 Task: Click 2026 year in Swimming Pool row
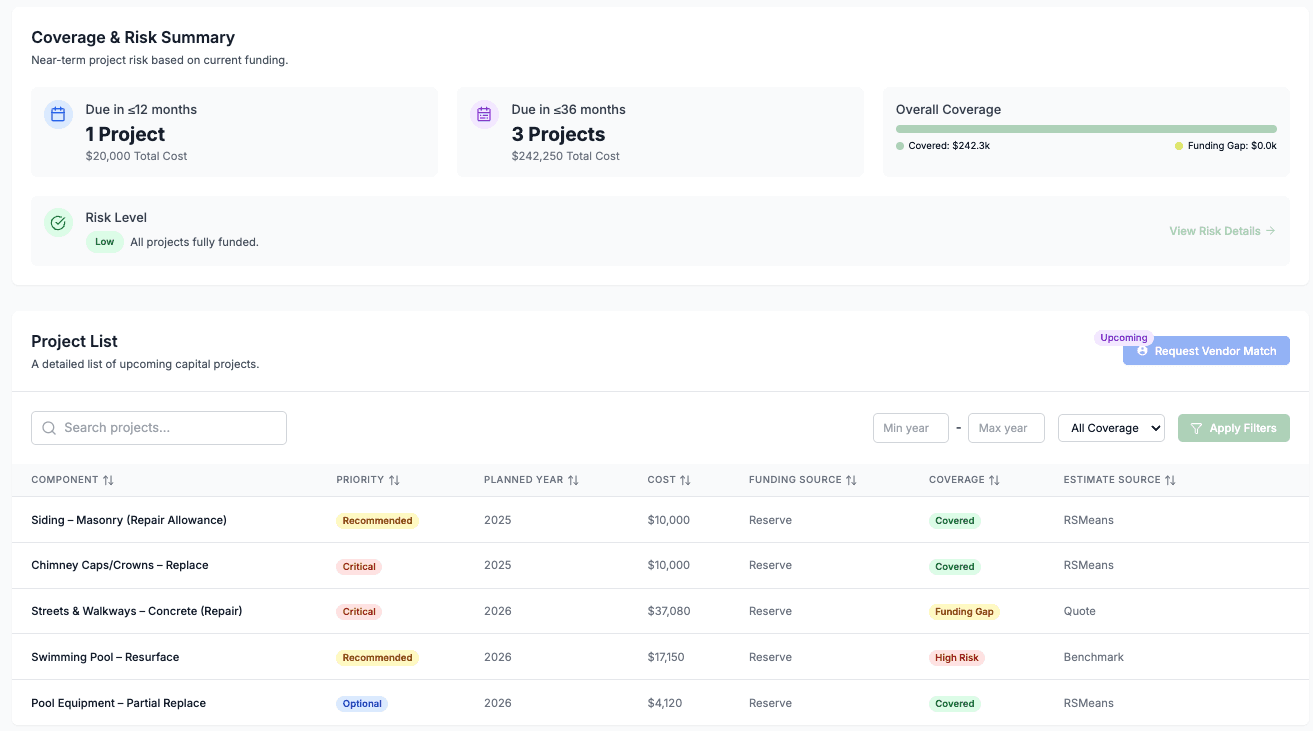point(498,657)
